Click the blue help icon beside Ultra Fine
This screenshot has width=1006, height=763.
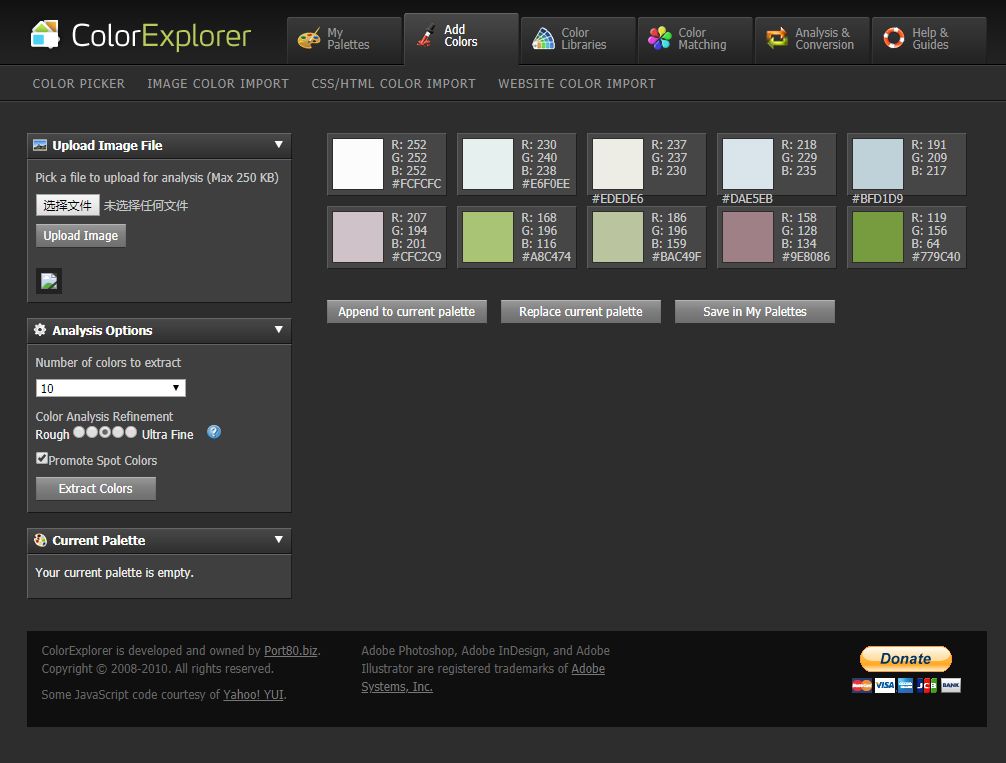[x=214, y=432]
